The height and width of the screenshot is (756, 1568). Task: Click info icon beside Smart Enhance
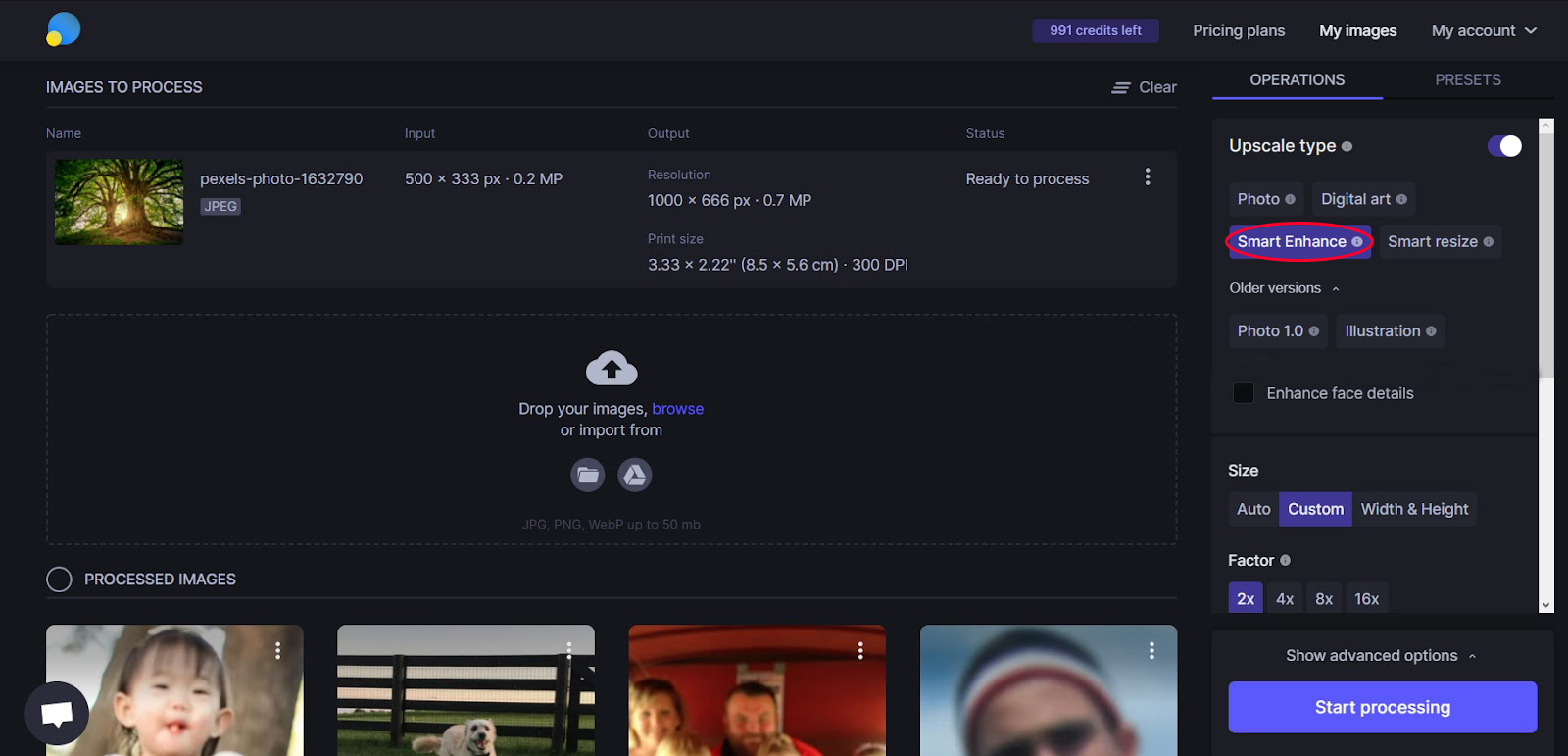click(1357, 241)
